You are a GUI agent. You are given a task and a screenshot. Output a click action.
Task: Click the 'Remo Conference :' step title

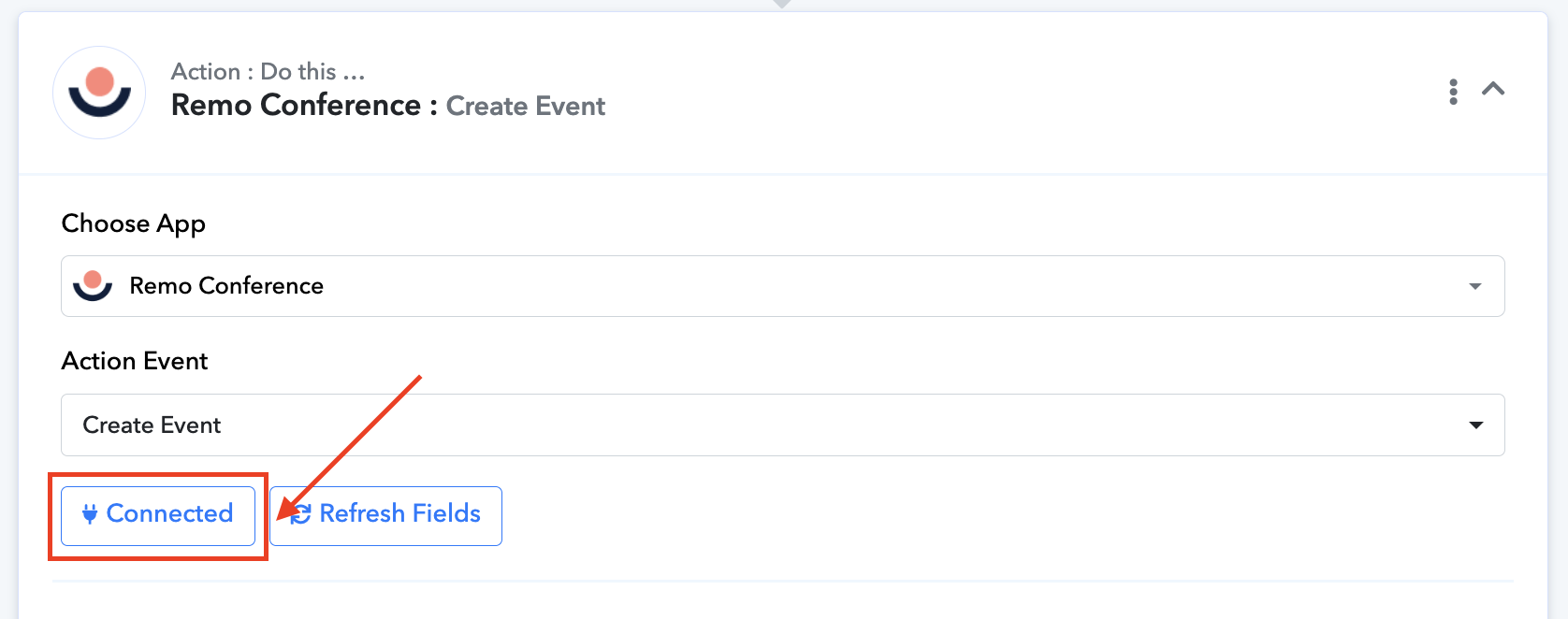pos(303,106)
